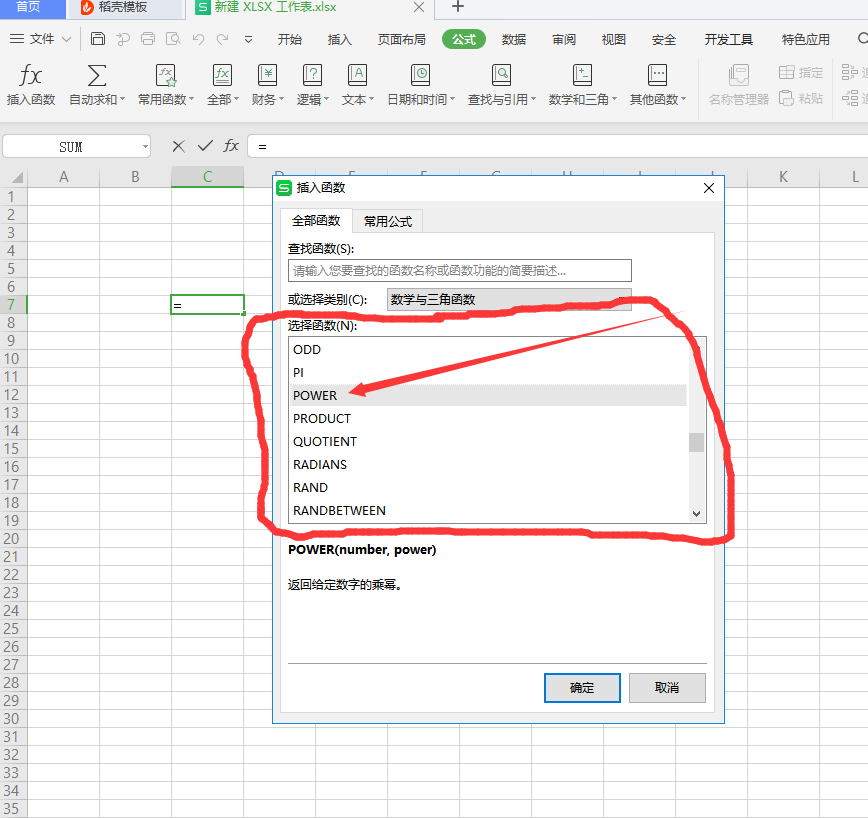The height and width of the screenshot is (818, 868).
Task: Open the 逻辑 logical functions icon
Action: pyautogui.click(x=312, y=76)
